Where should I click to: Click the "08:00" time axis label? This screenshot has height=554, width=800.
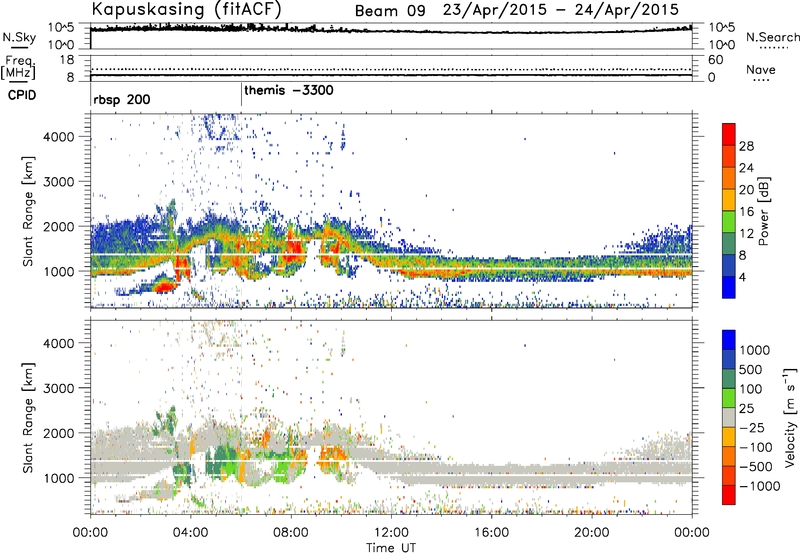291,533
